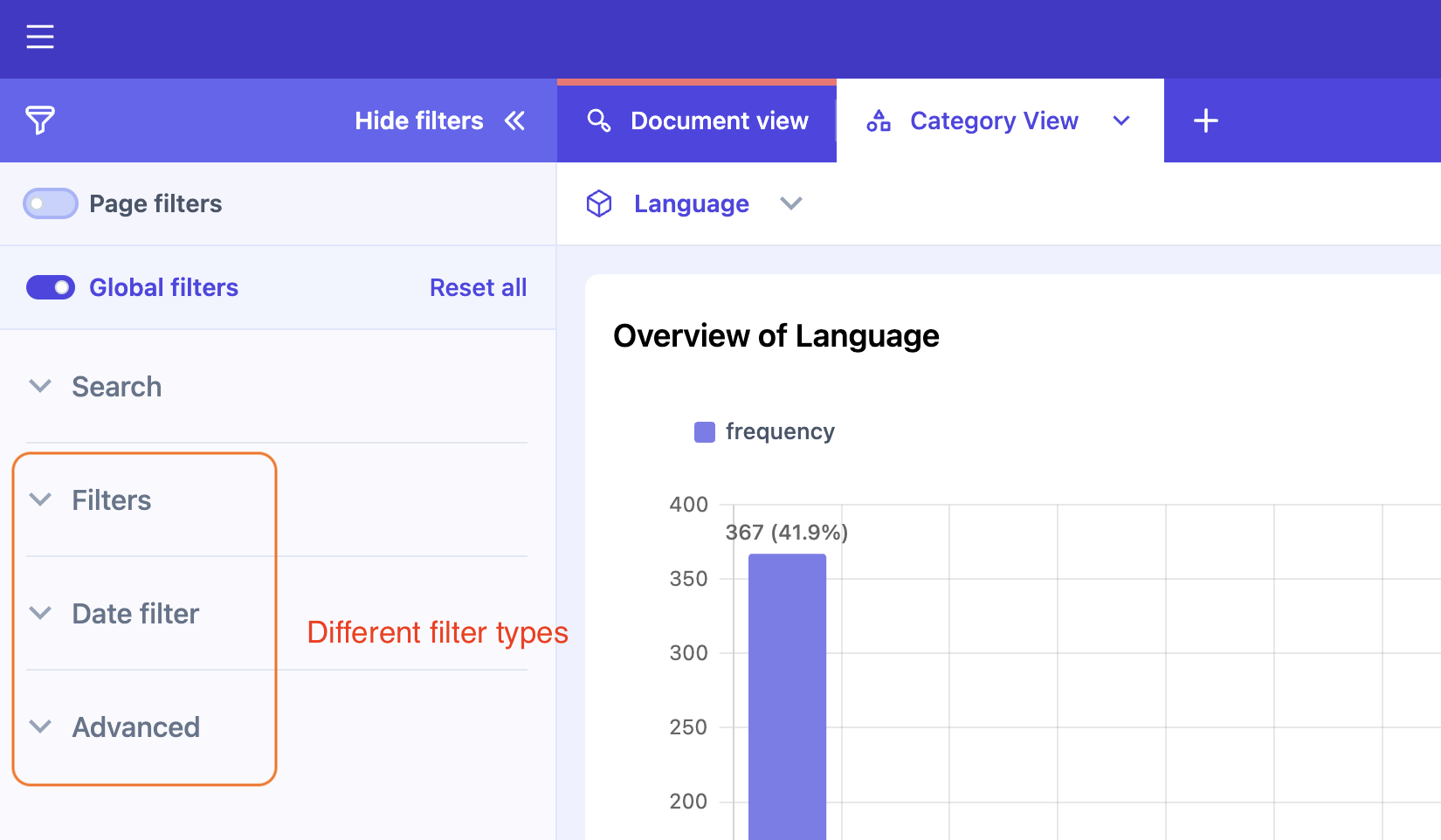Switch to the Document view tab
The width and height of the screenshot is (1441, 840).
(x=697, y=120)
